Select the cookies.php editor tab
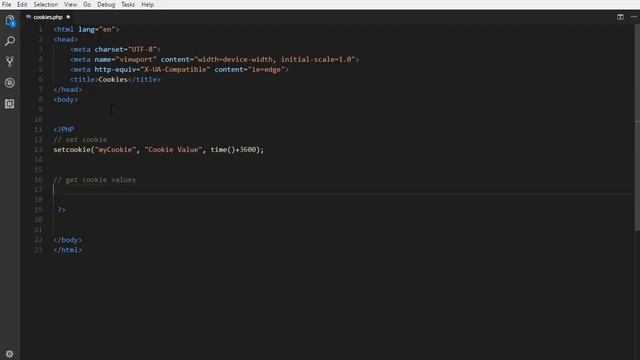This screenshot has width=640, height=360. coord(48,17)
